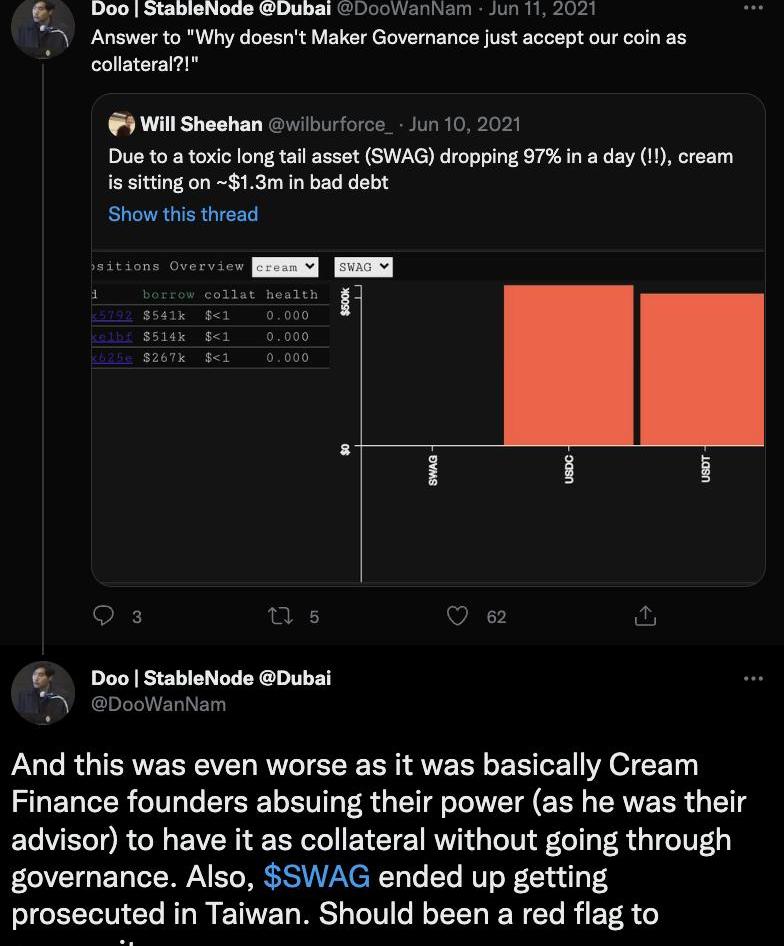Screen dimensions: 784x946
Task: Open the second tweet's profile picture
Action: [x=42, y=693]
